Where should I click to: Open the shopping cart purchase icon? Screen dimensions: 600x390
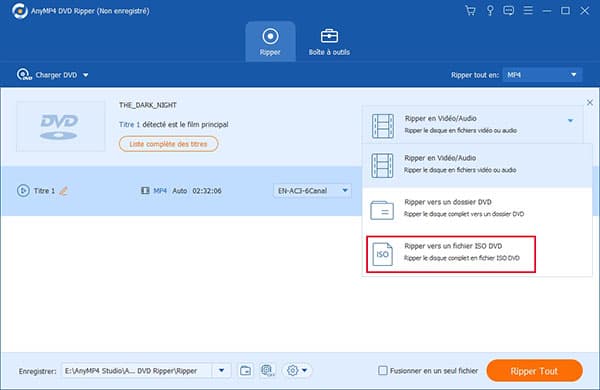tap(470, 11)
